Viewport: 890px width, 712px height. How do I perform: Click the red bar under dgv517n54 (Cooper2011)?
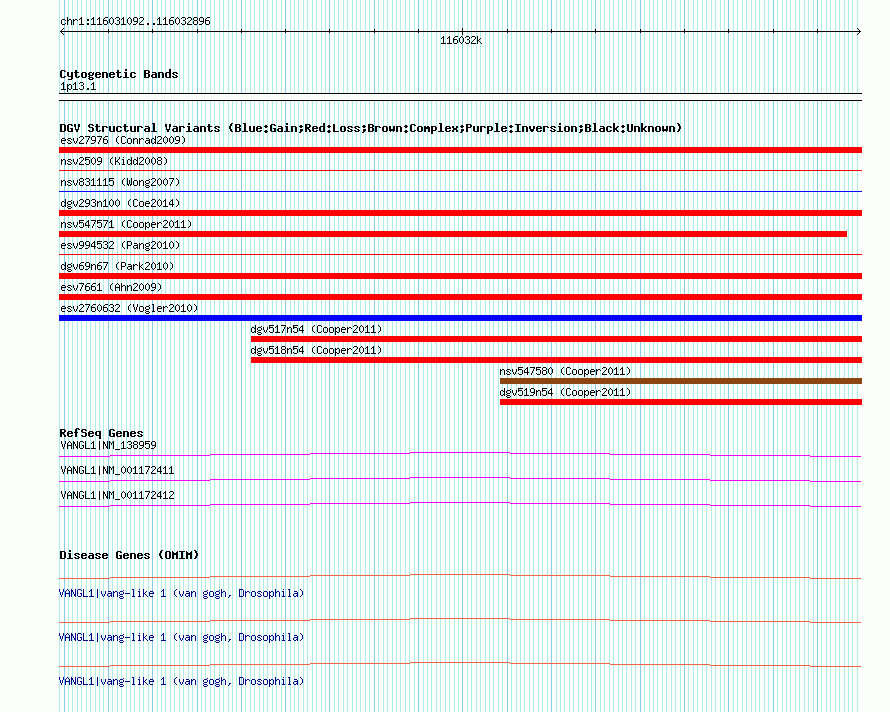coord(556,339)
